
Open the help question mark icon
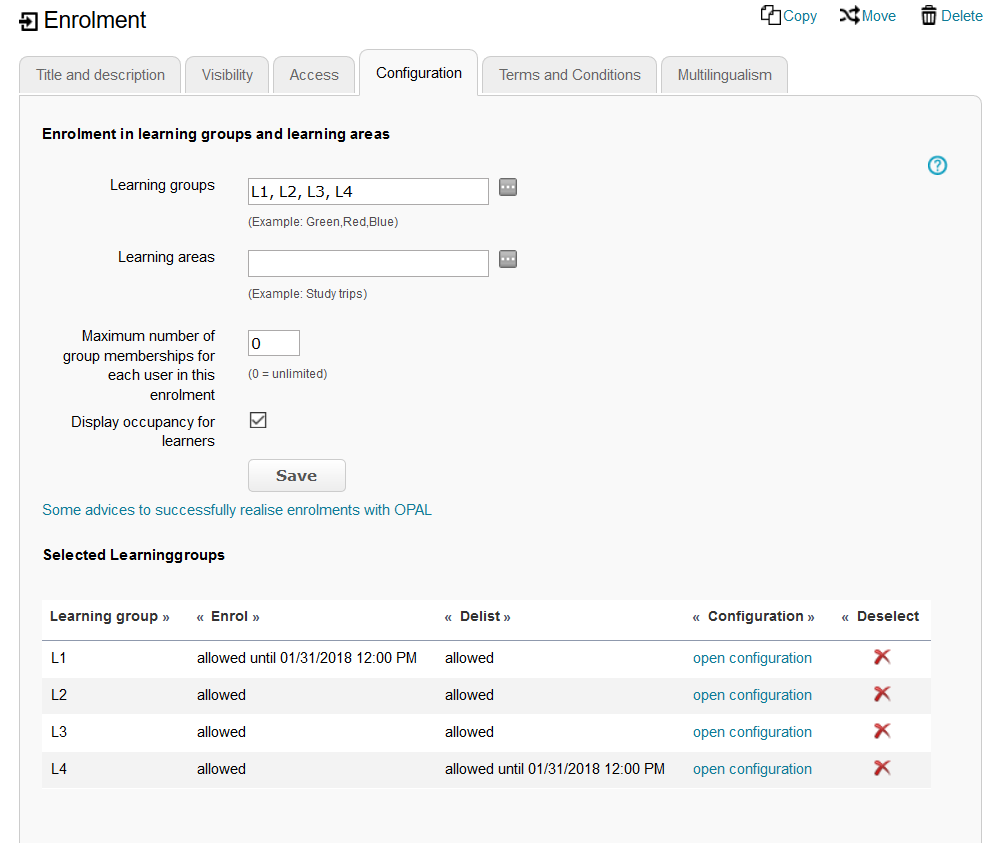click(937, 166)
